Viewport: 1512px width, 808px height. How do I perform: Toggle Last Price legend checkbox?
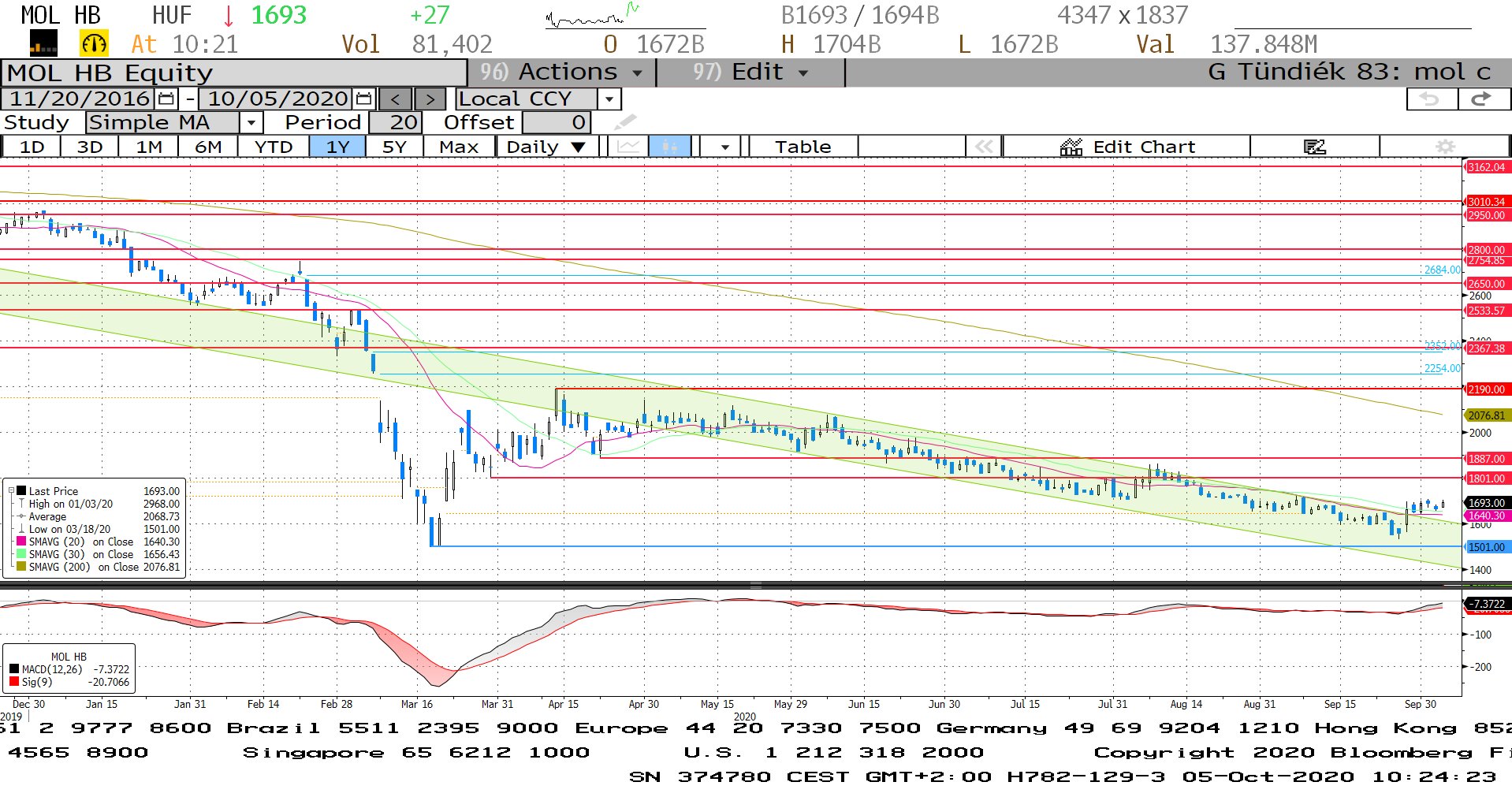(21, 491)
